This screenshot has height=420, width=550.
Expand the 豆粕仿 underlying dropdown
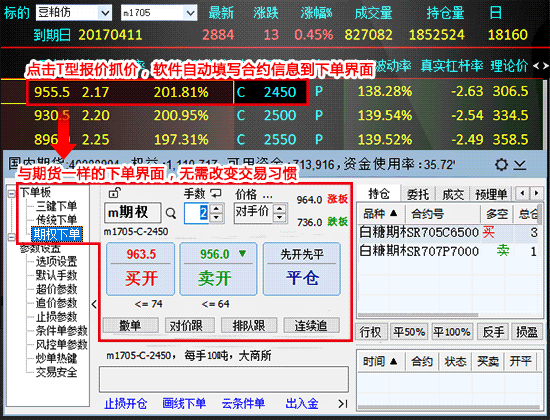[105, 13]
